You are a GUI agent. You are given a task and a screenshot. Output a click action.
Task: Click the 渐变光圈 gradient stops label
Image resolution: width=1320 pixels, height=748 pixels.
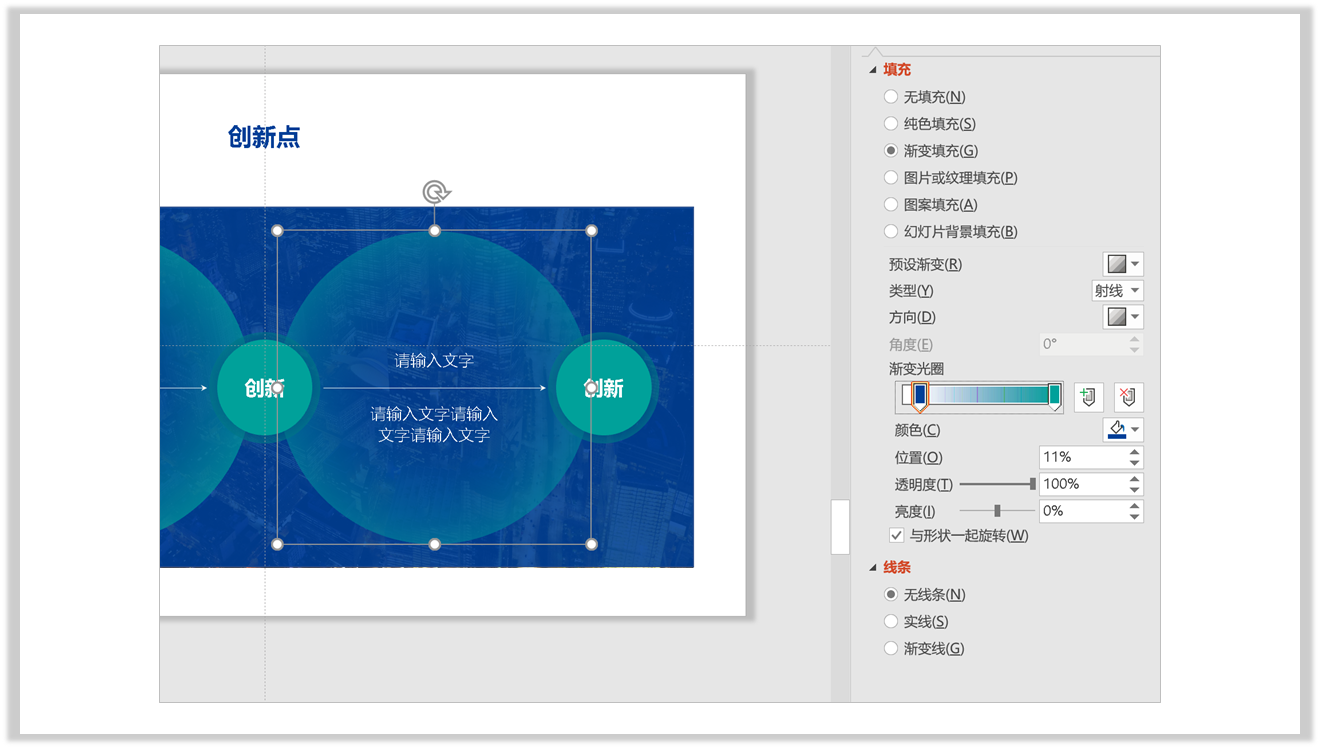(916, 369)
